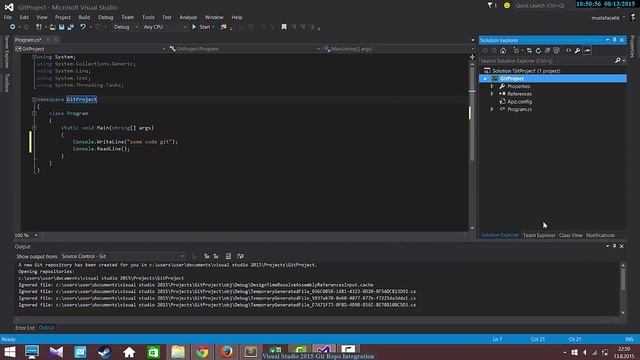Open the Window menu
This screenshot has width=640, height=360.
coord(214,17)
